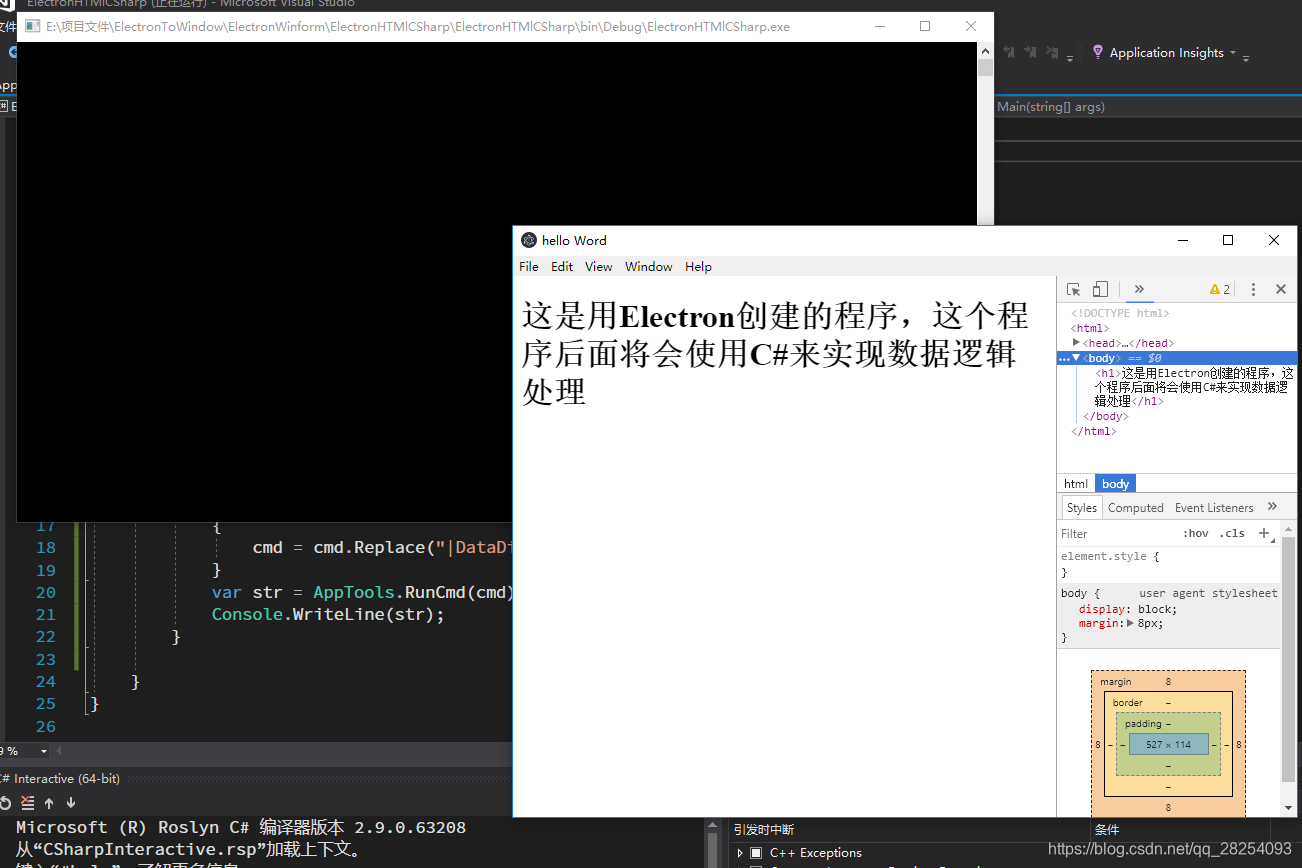Click the Application Insights lightbulb icon
This screenshot has width=1302, height=868.
click(1098, 52)
